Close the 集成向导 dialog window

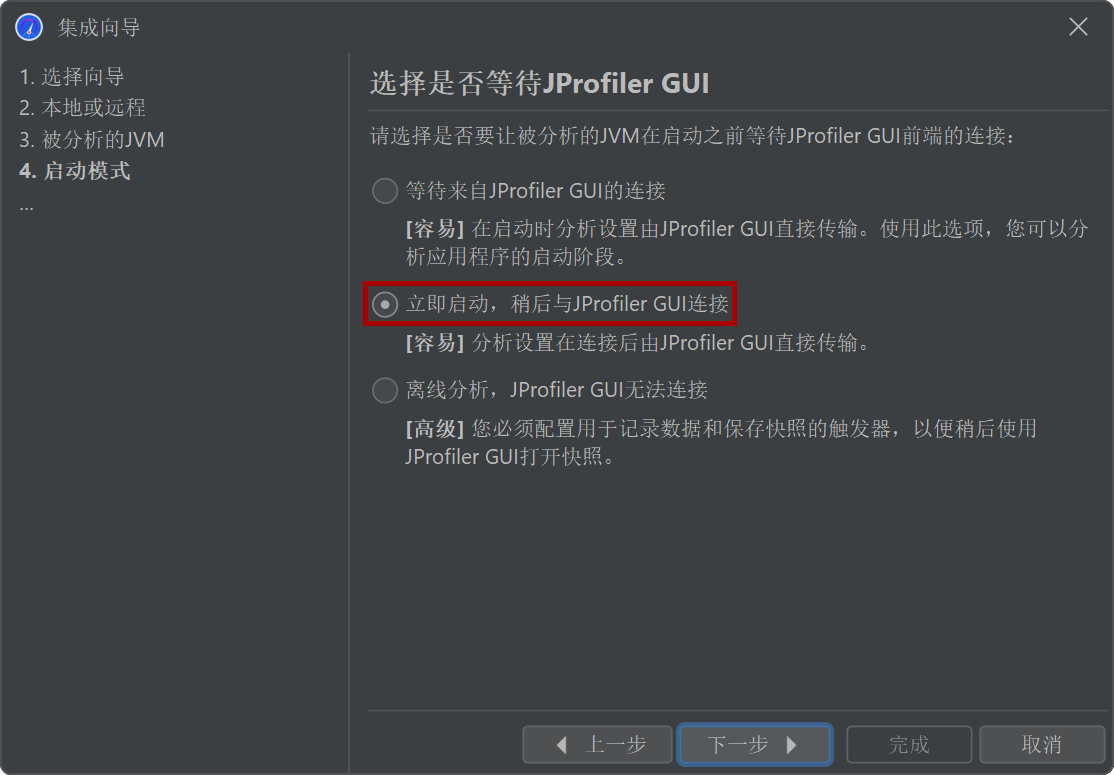1078,27
